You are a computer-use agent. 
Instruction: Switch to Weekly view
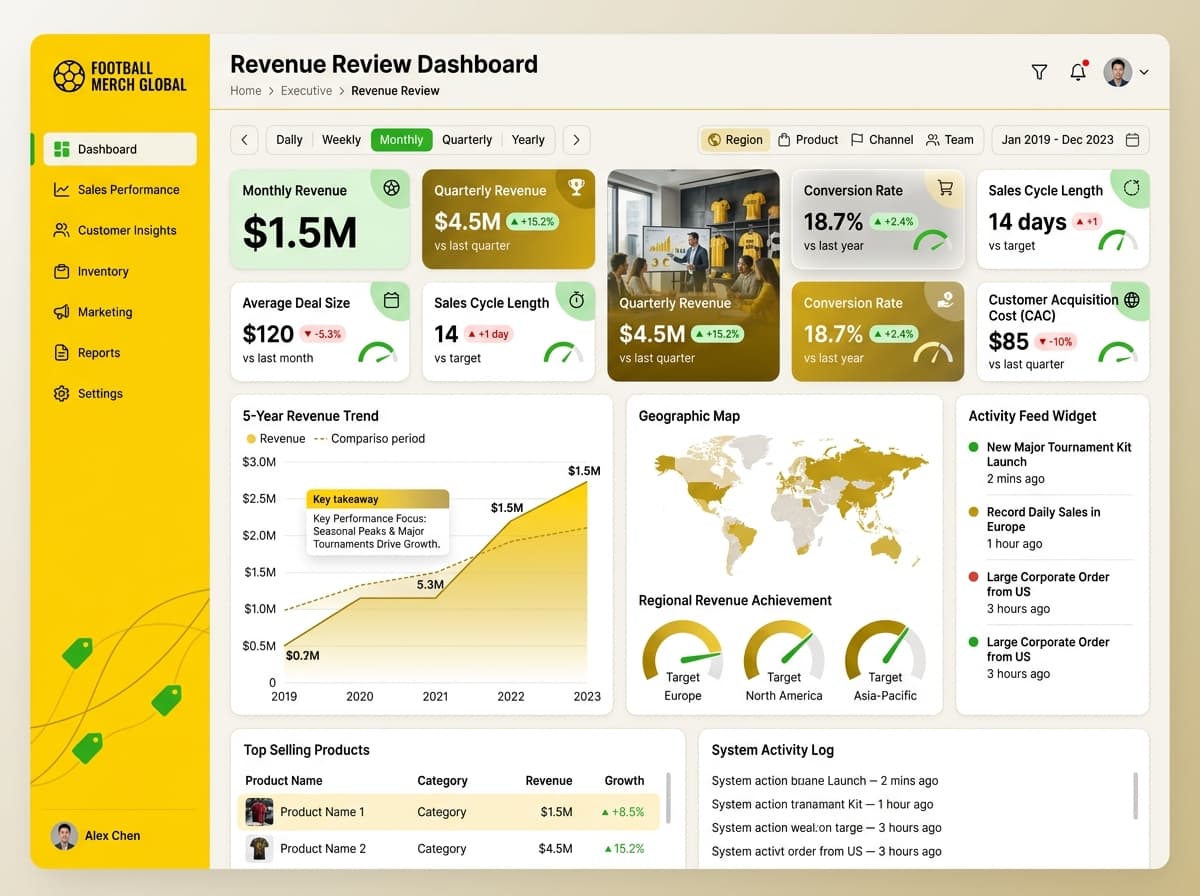pos(341,140)
